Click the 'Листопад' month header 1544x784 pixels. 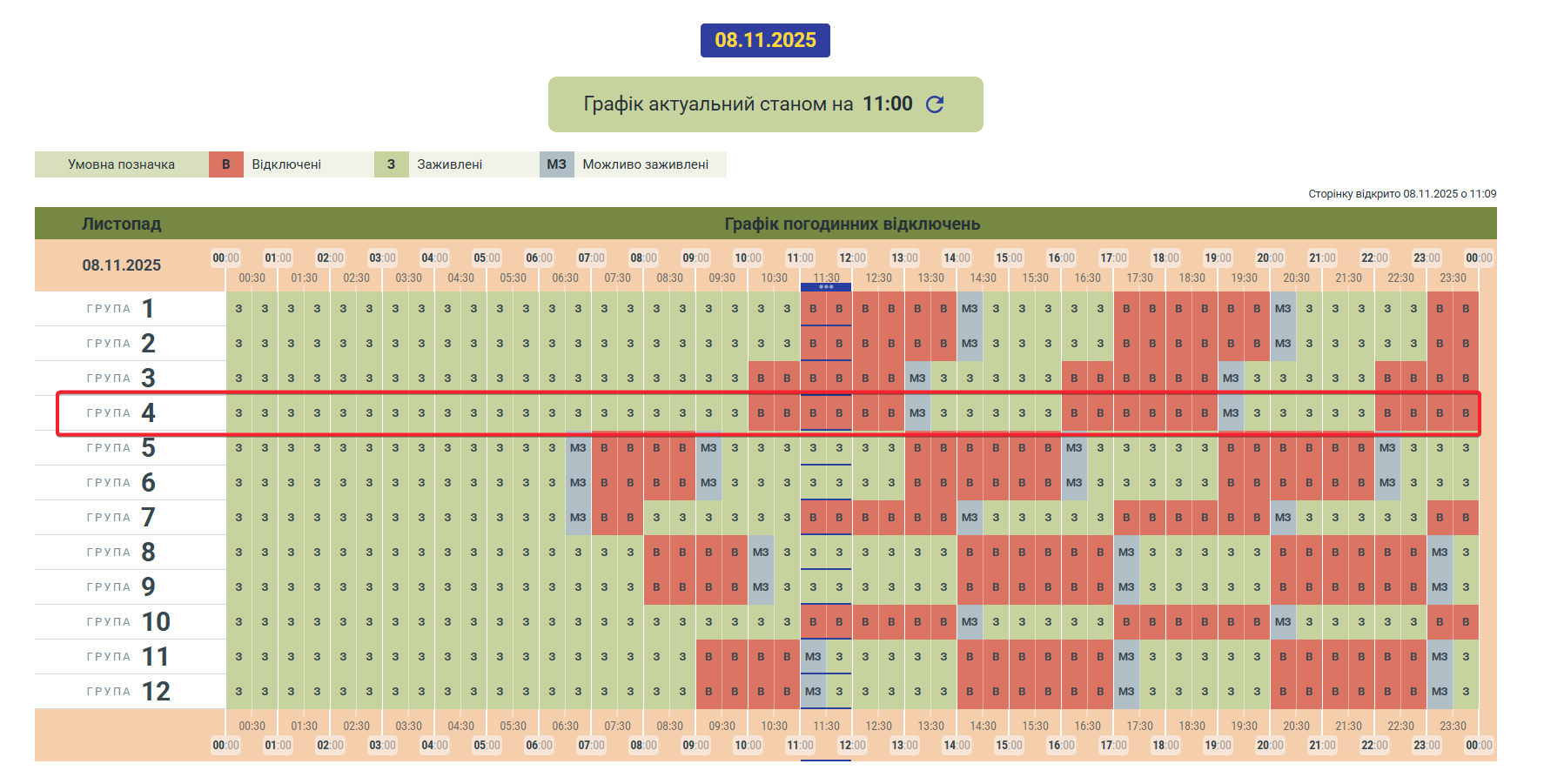[122, 224]
